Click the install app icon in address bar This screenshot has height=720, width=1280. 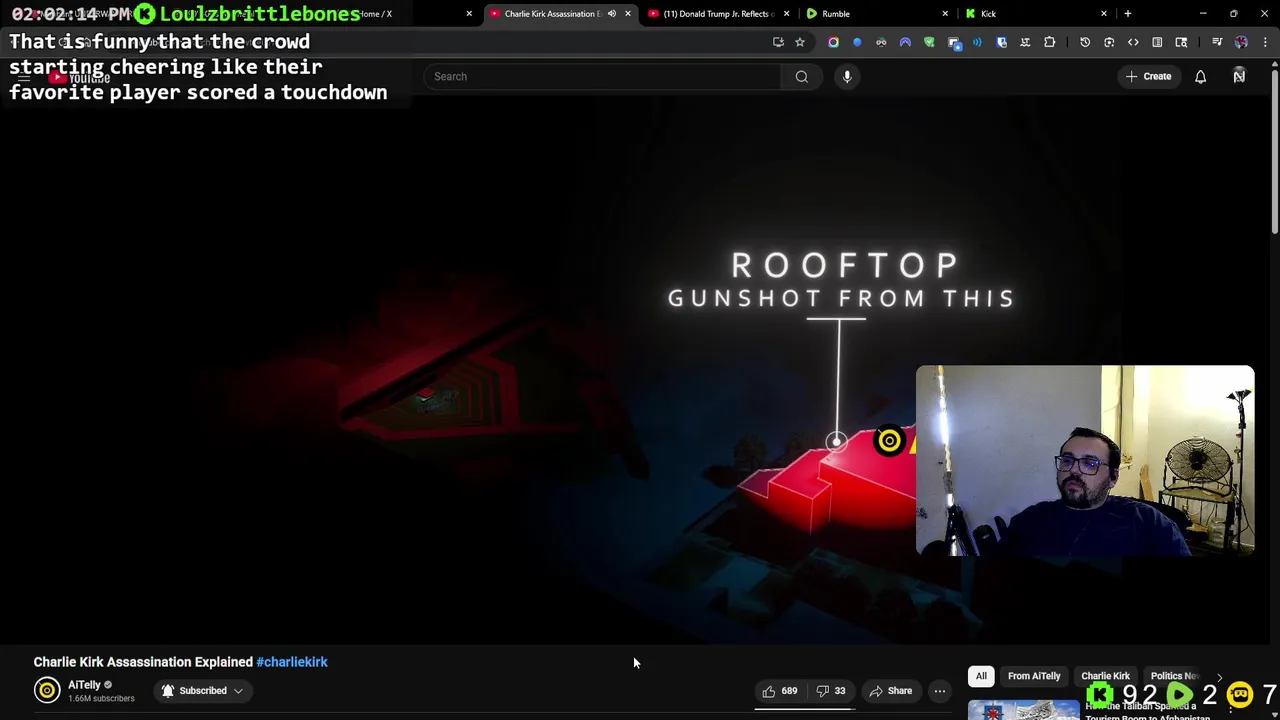coord(778,42)
